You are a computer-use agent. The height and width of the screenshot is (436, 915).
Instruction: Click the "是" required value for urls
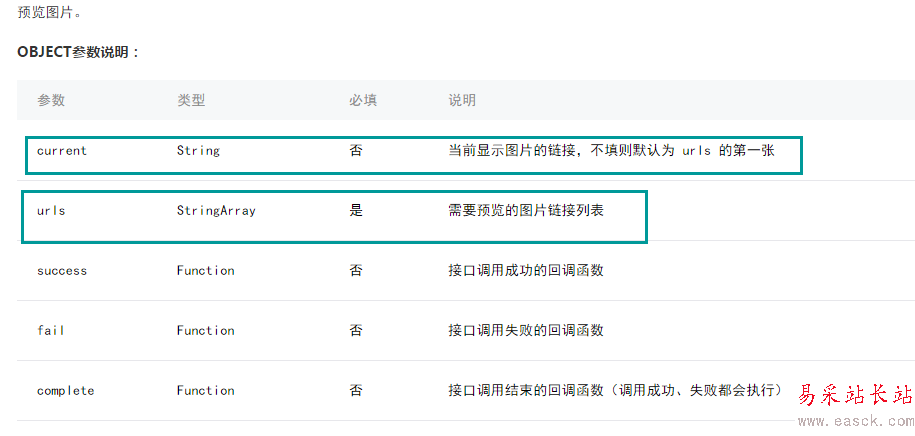coord(356,211)
